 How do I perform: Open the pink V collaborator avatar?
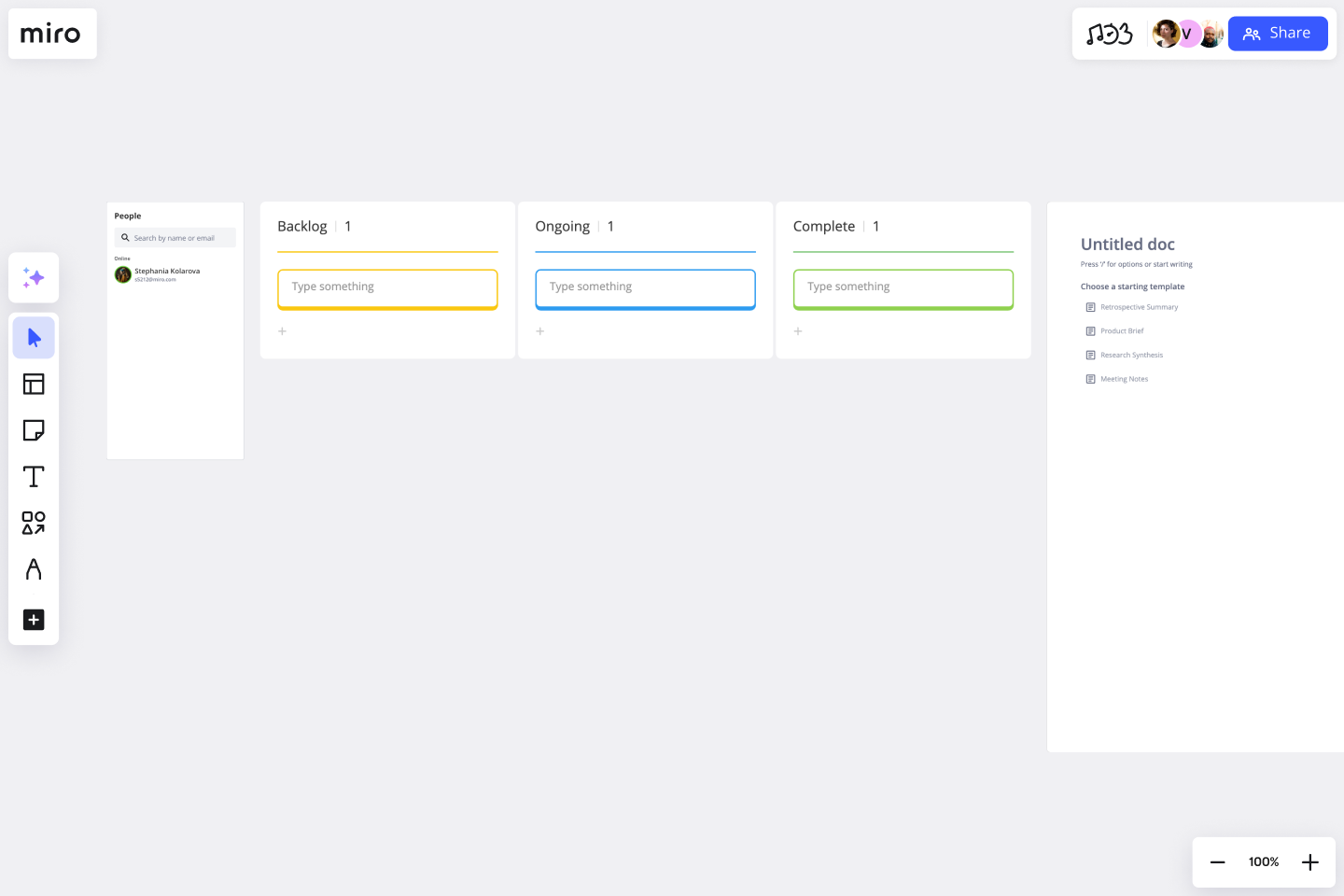(1188, 34)
